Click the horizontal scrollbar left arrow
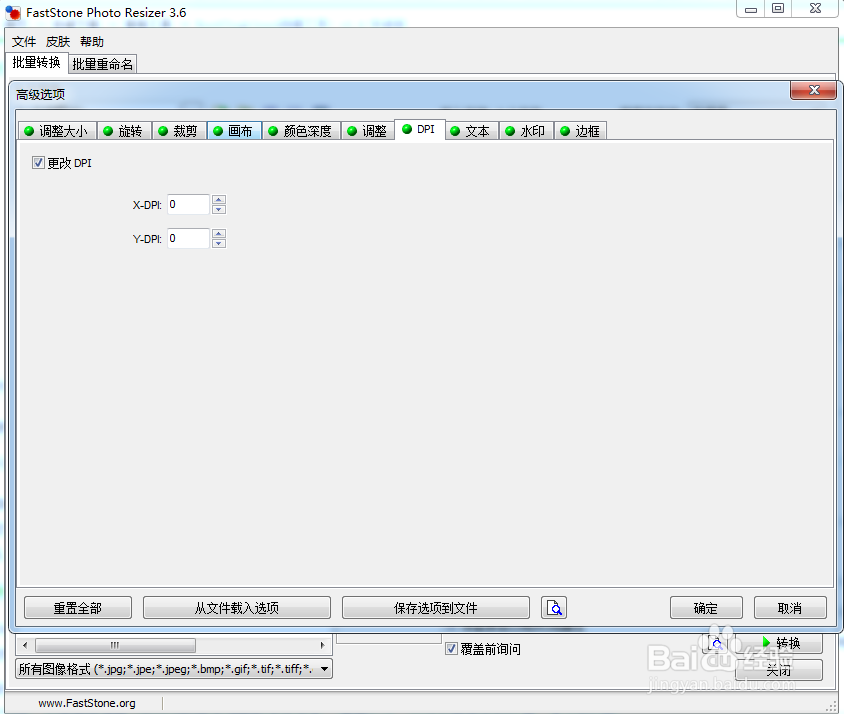The image size is (844, 714). pos(25,645)
